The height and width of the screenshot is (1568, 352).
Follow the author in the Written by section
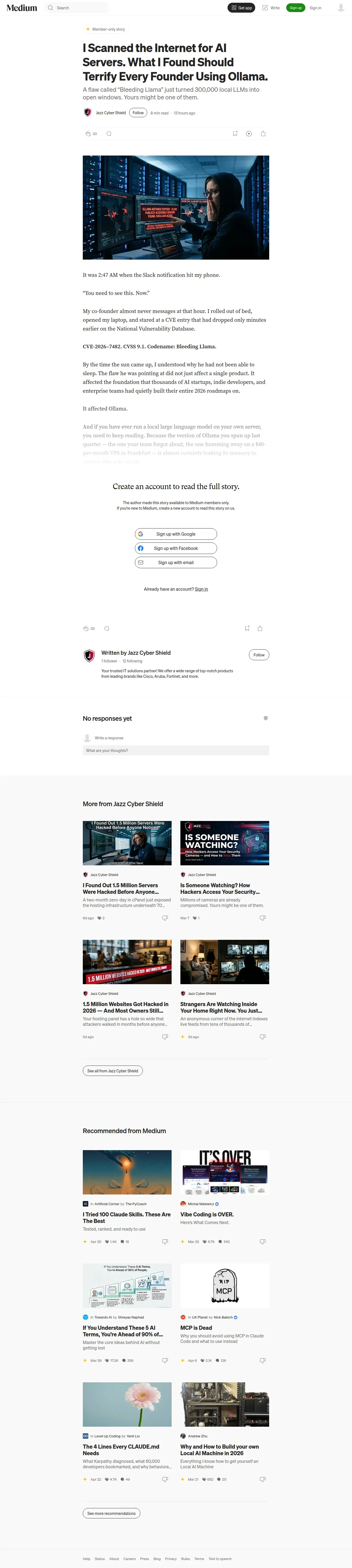[259, 655]
